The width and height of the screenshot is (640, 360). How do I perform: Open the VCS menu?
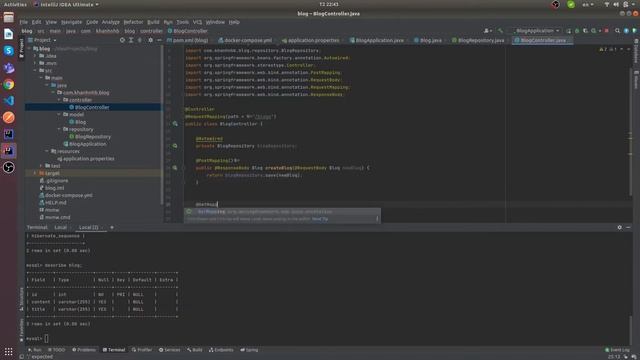[198, 22]
